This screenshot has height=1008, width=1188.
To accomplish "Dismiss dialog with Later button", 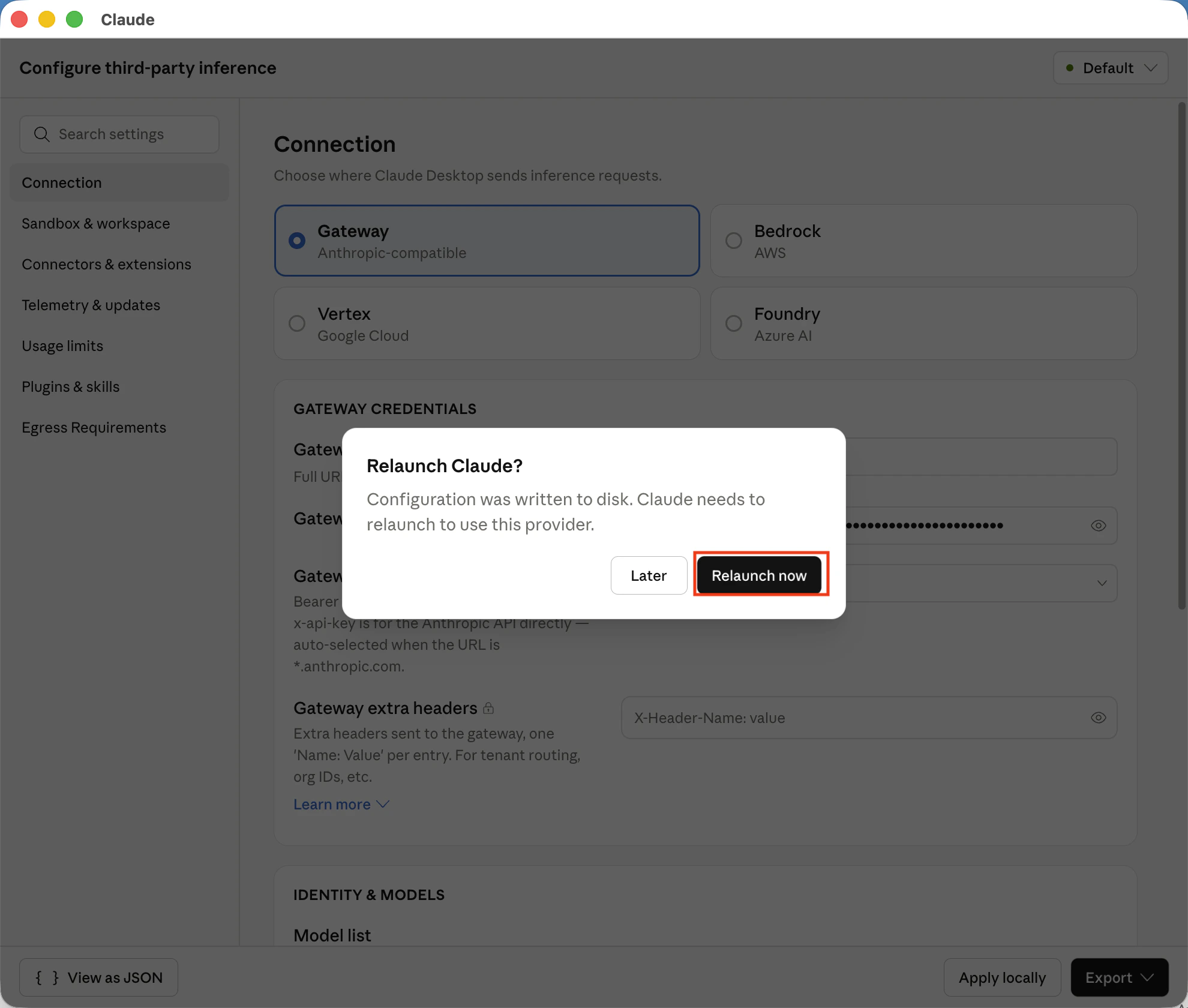I will [x=649, y=575].
